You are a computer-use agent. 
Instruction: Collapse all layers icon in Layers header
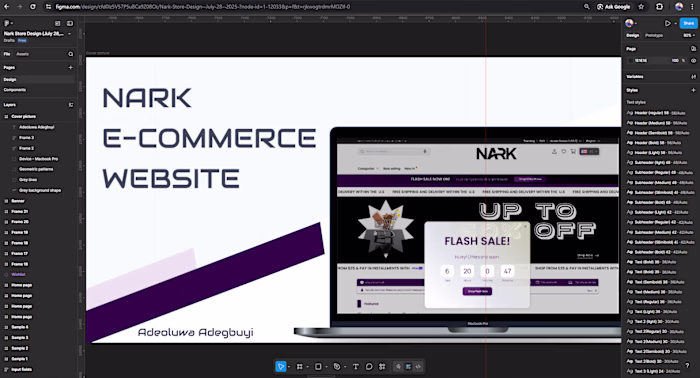pos(71,105)
